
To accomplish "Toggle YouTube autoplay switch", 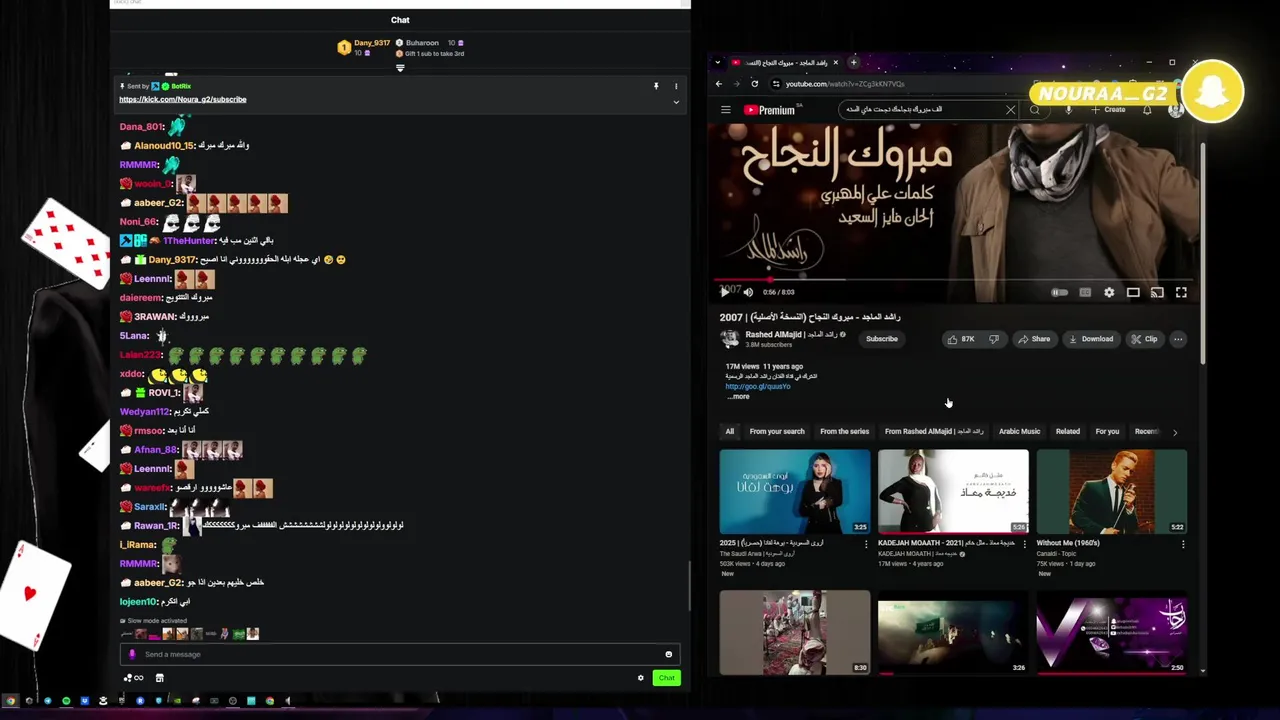I will [x=1060, y=292].
